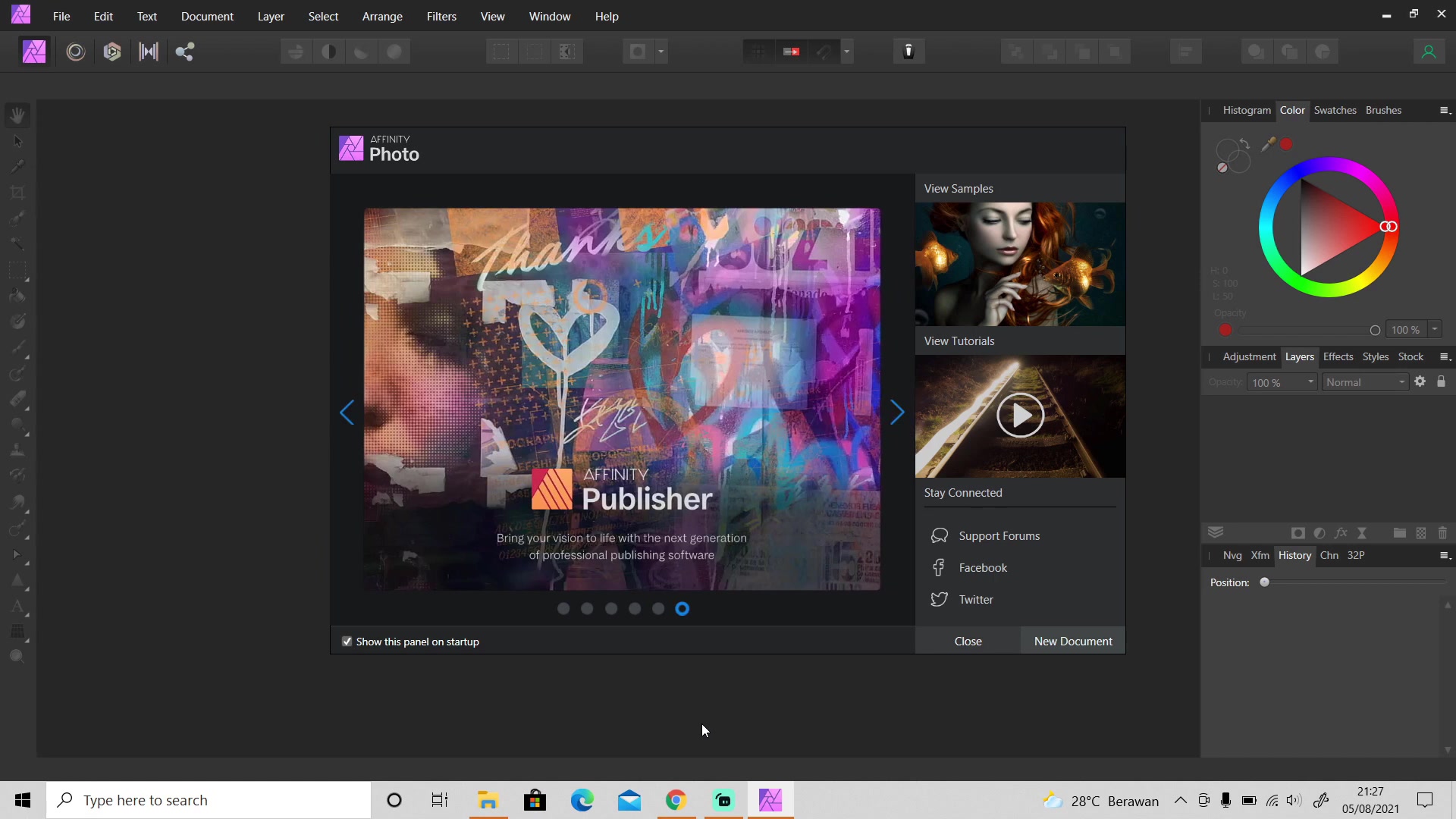1456x819 pixels.
Task: Click the Assistant options toolbar icon
Action: (x=908, y=52)
